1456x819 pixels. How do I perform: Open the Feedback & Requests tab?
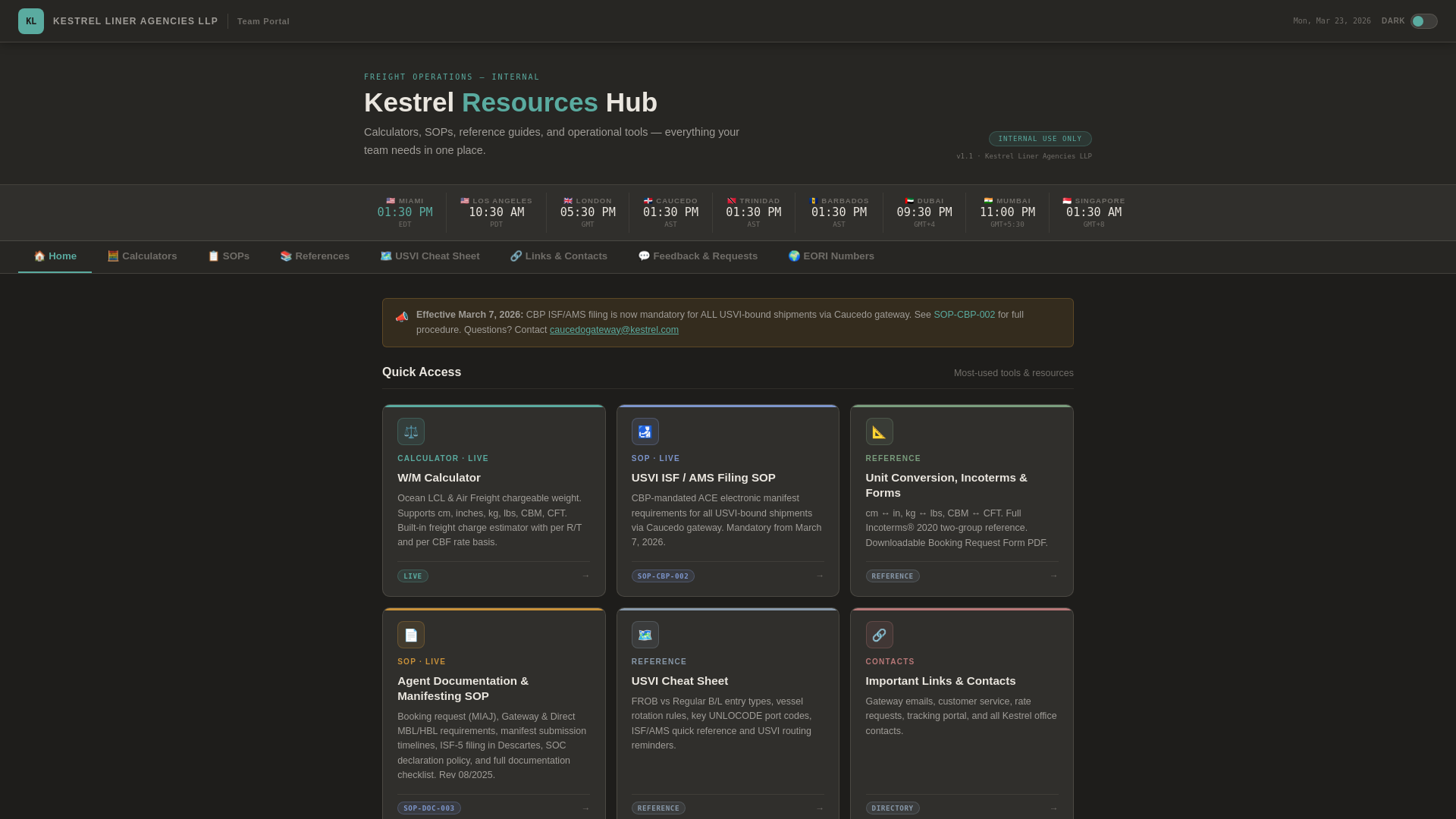[698, 256]
